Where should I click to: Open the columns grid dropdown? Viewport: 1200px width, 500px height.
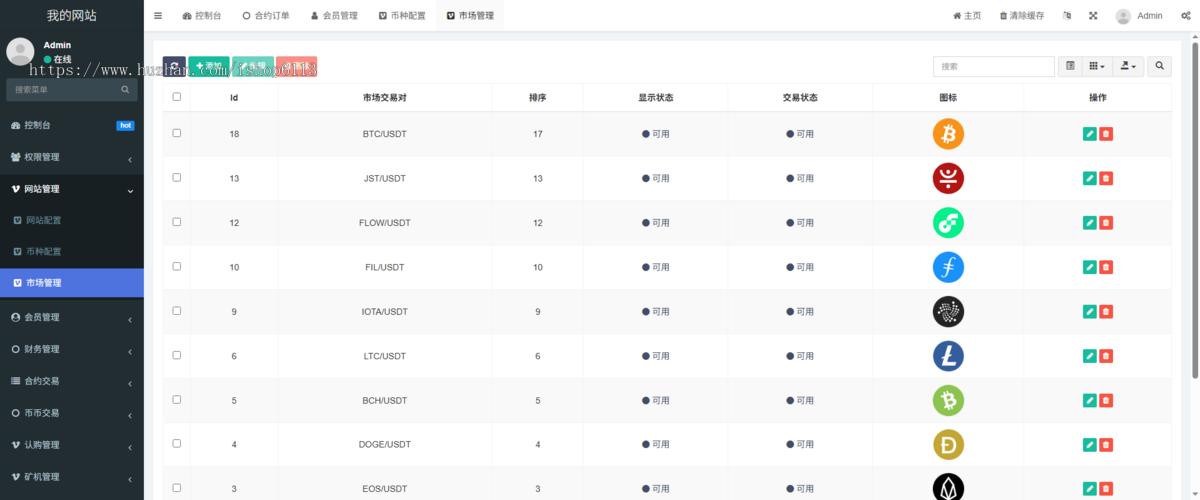click(x=1097, y=66)
